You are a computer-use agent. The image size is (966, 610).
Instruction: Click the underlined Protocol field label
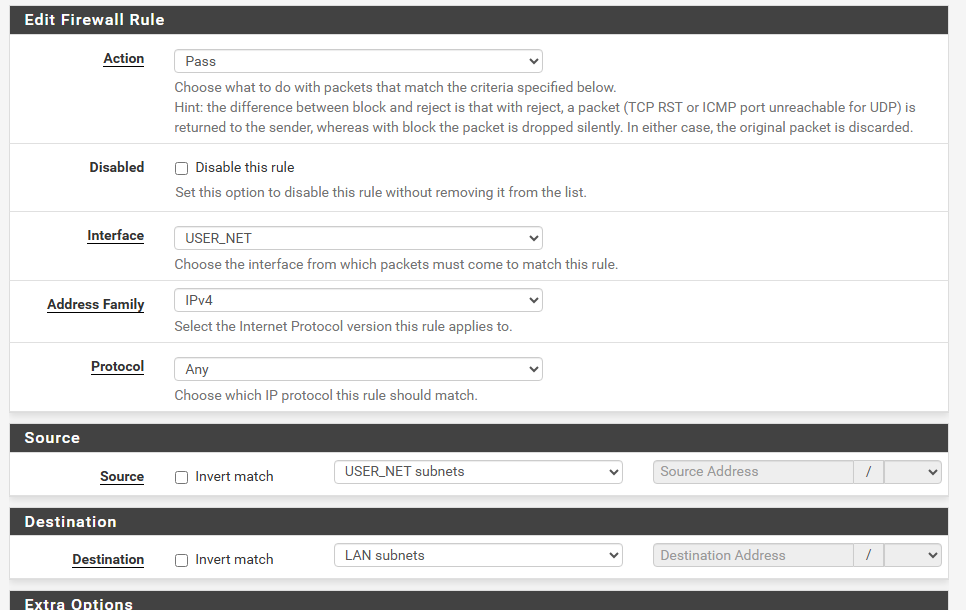click(x=118, y=367)
